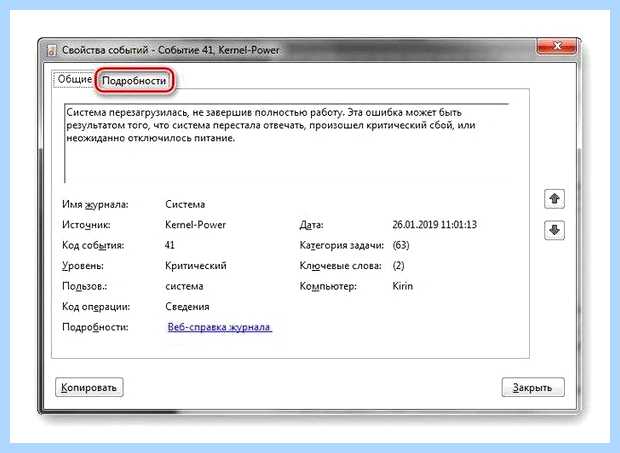This screenshot has width=620, height=453.
Task: Click the Дата label
Action: [311, 225]
